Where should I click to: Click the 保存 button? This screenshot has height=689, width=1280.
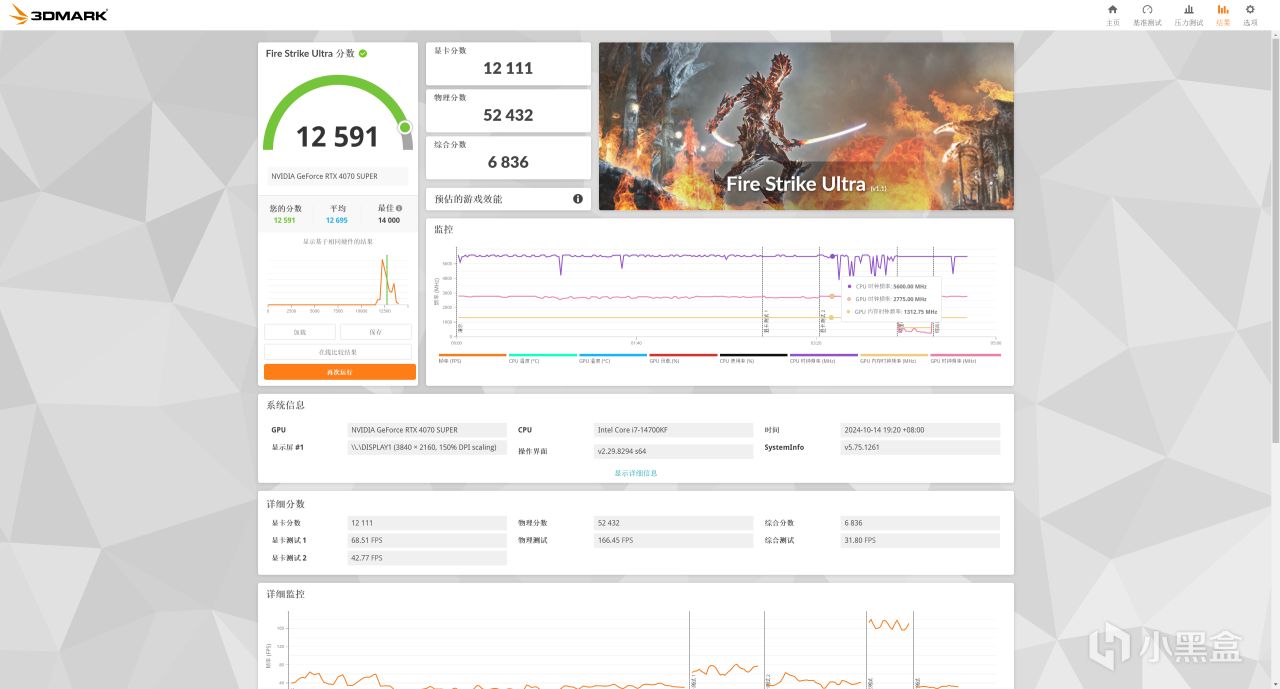coord(376,332)
